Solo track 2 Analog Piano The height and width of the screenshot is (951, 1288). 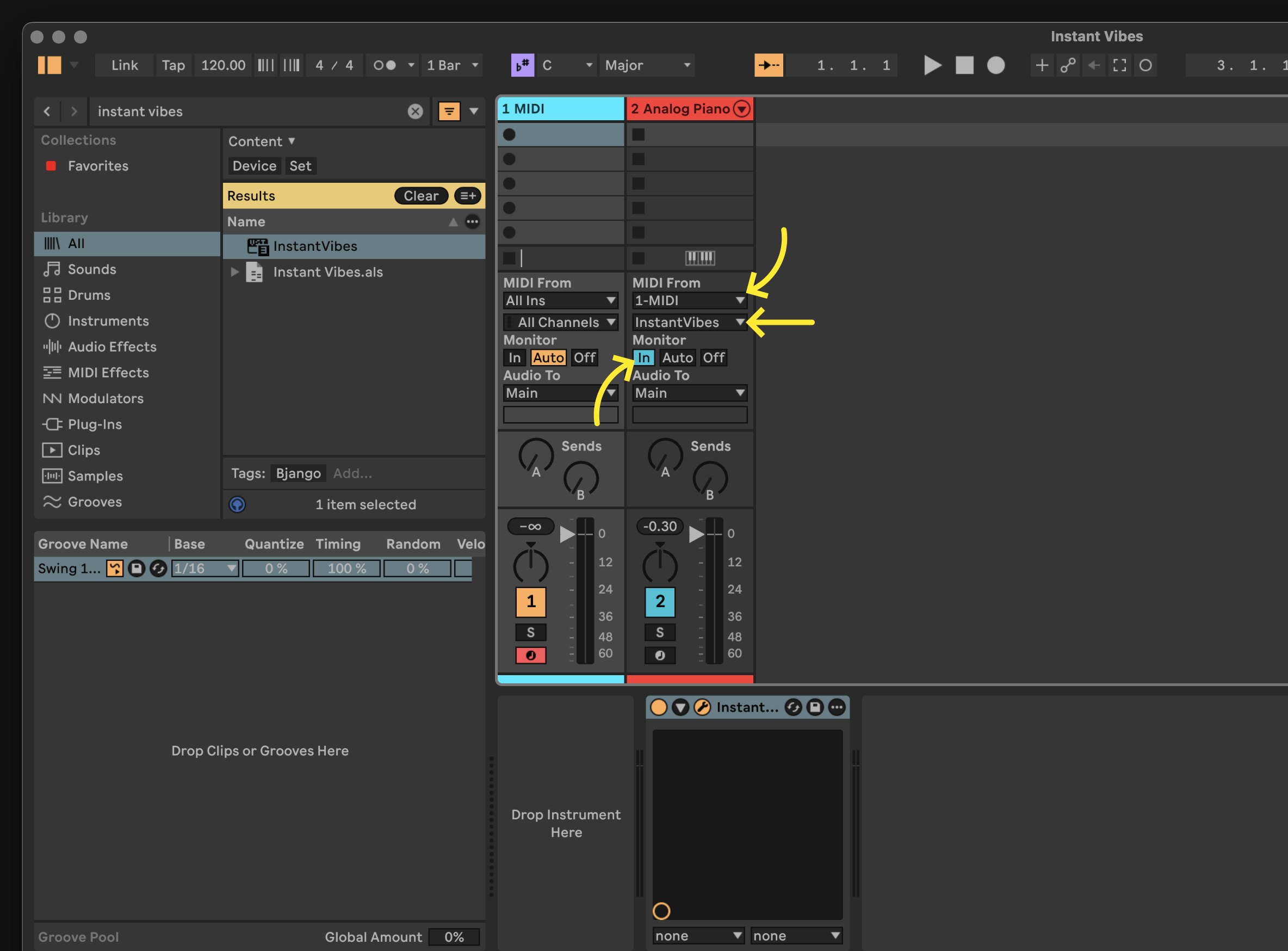tap(660, 632)
